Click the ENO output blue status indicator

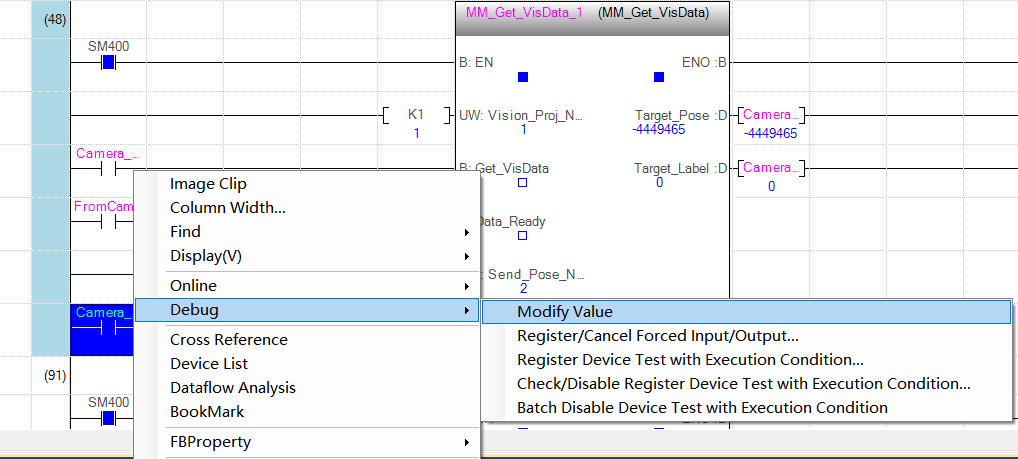pos(658,77)
